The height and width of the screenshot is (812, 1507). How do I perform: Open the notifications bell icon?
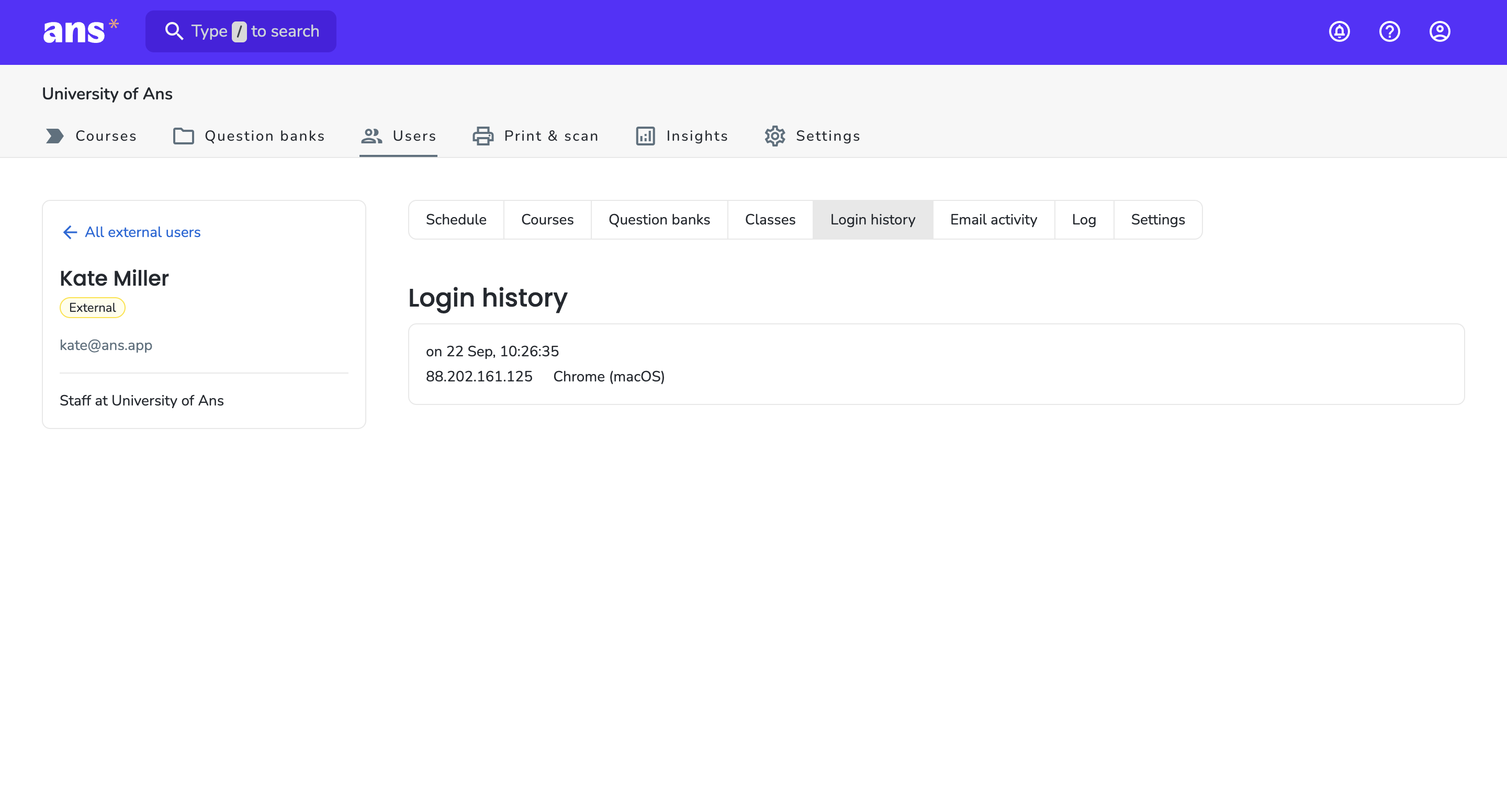point(1339,31)
